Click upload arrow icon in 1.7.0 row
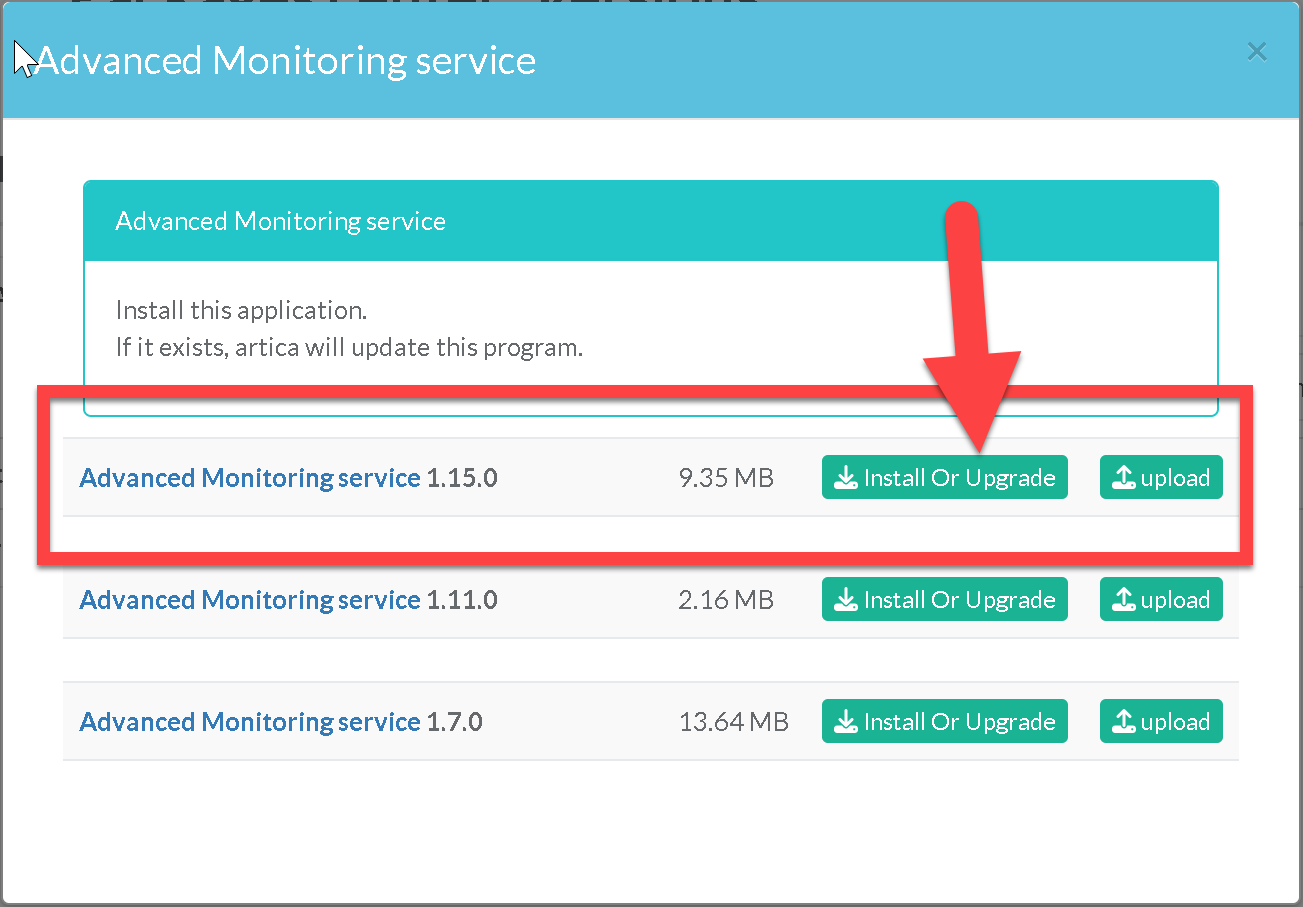The width and height of the screenshot is (1303, 907). (x=1124, y=722)
